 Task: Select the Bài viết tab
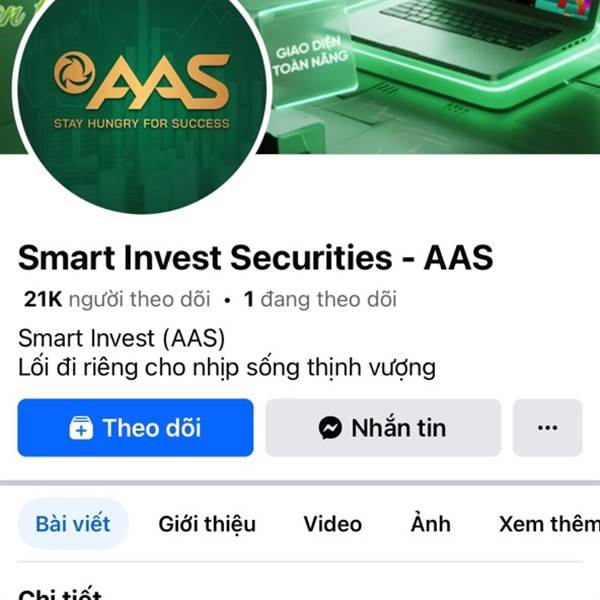click(x=73, y=524)
